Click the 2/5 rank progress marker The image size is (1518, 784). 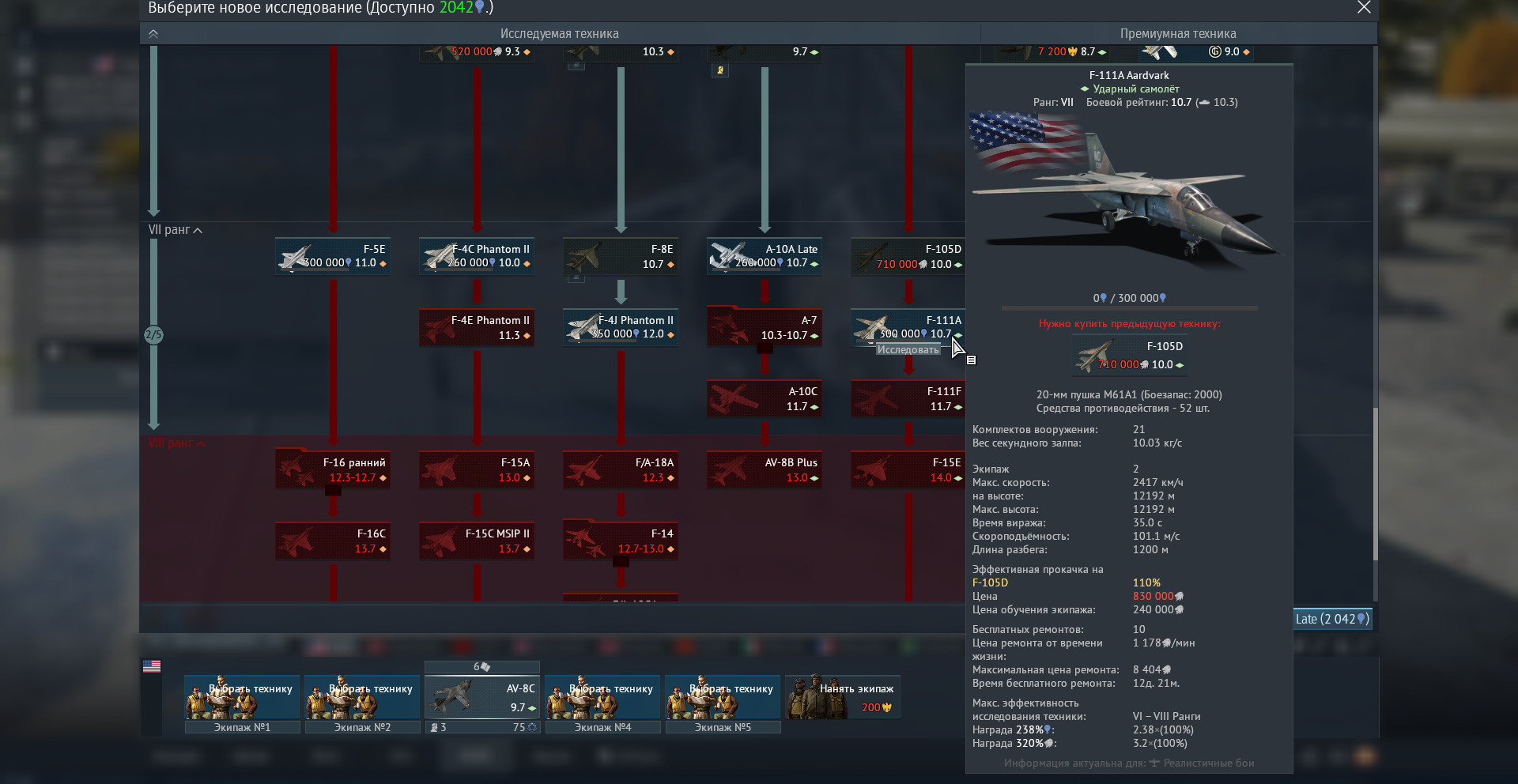coord(153,335)
